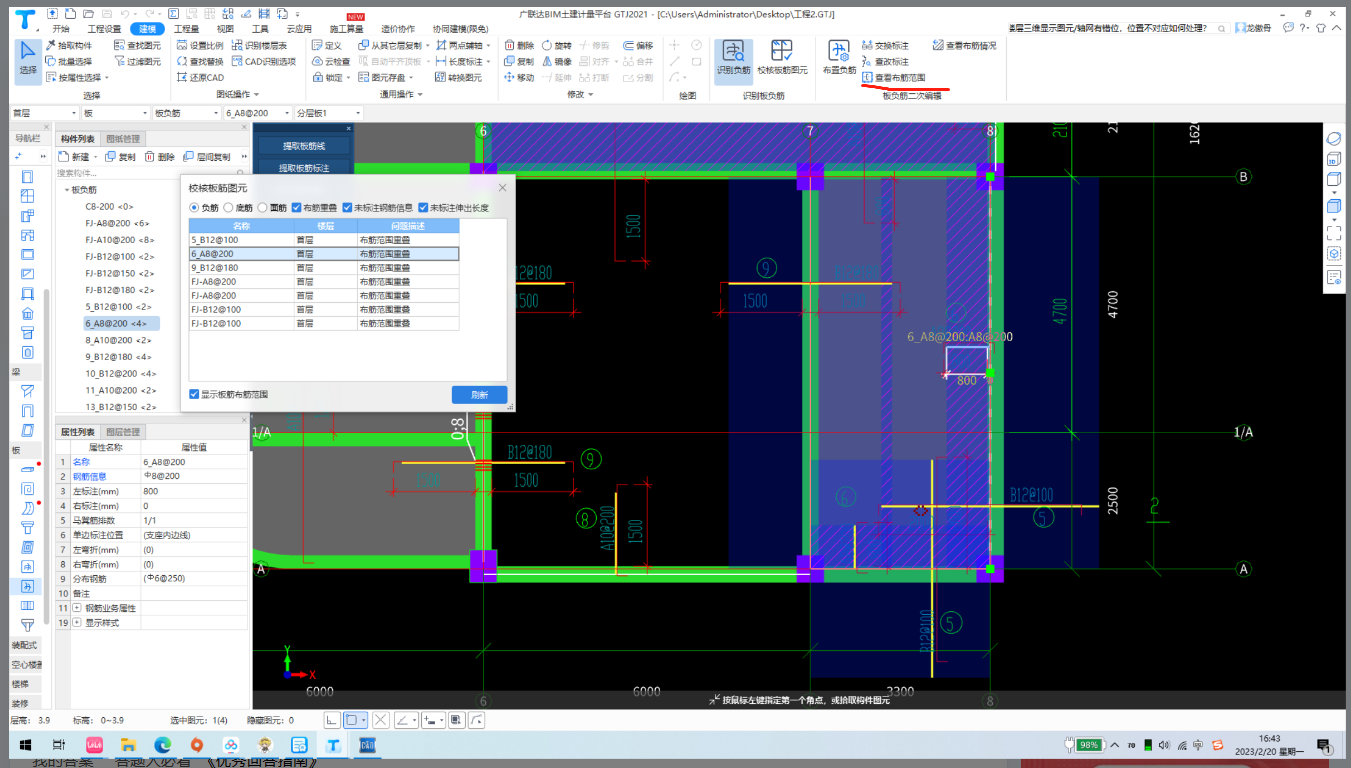
Task: Select the 布置负筋 tool
Action: 839,58
